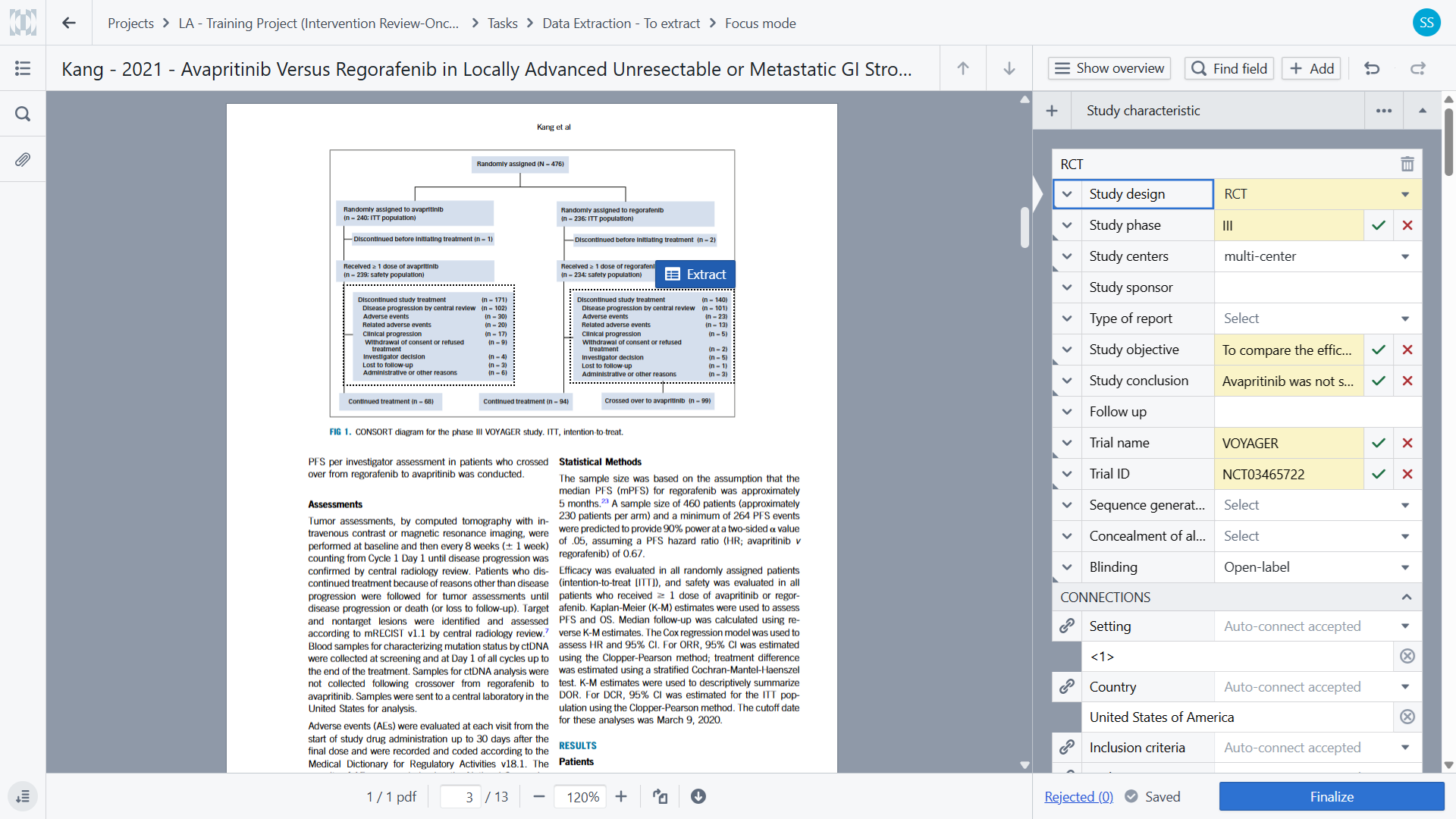Click the PDF page number field
This screenshot has width=1456, height=819.
point(461,797)
